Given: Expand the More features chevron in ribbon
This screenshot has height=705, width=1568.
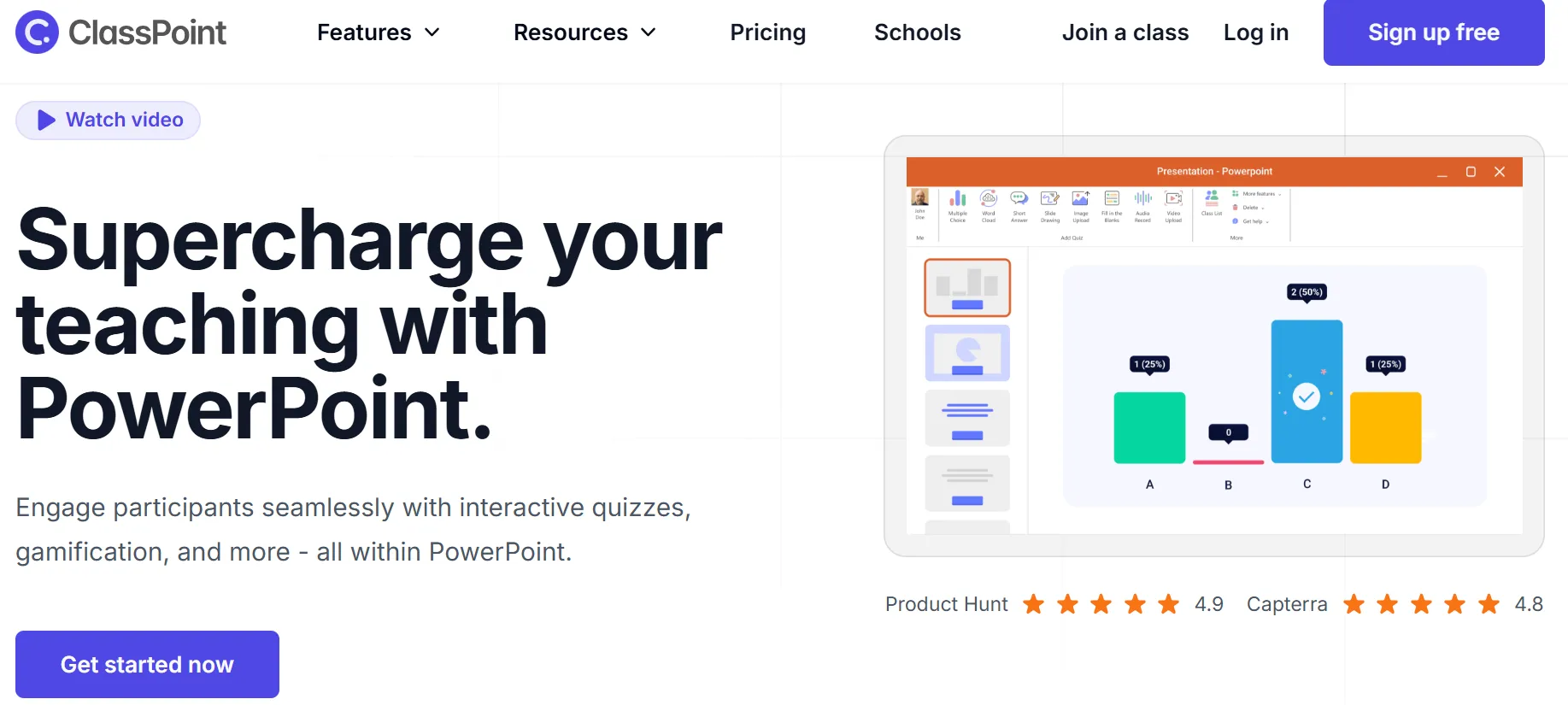Looking at the screenshot, I should 1278,194.
